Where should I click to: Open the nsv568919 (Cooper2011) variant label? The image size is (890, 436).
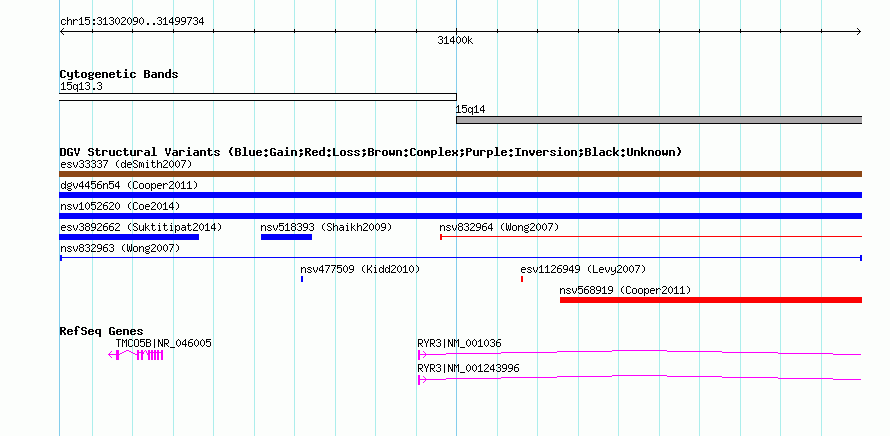625,291
